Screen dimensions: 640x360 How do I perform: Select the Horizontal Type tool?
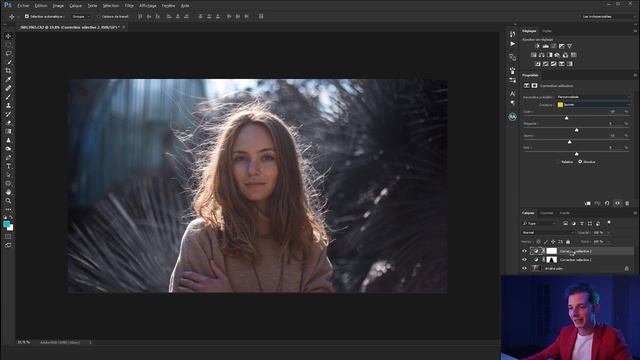tap(8, 166)
